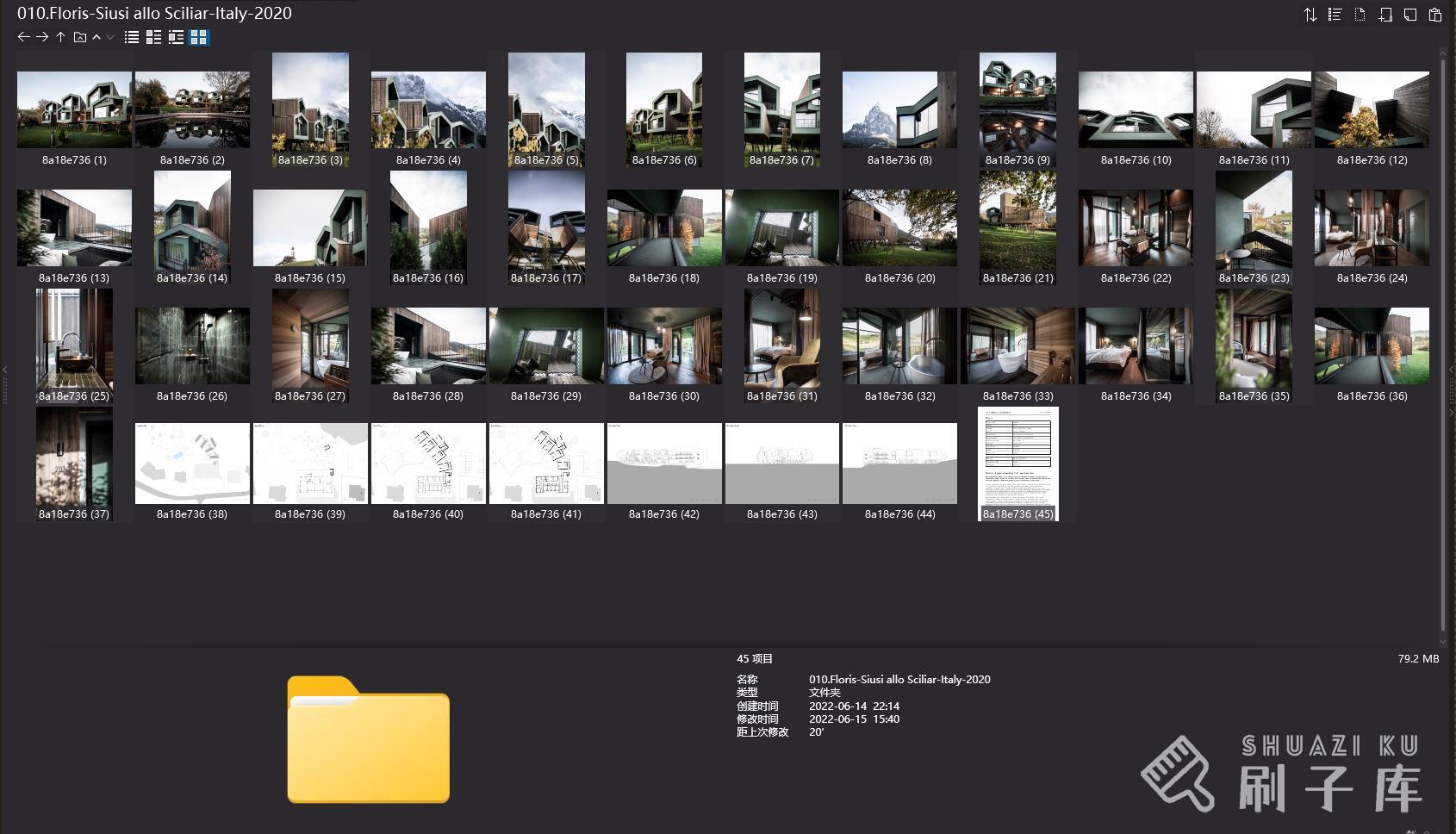The height and width of the screenshot is (834, 1456).
Task: Click the add new folder icon
Action: point(1384,15)
